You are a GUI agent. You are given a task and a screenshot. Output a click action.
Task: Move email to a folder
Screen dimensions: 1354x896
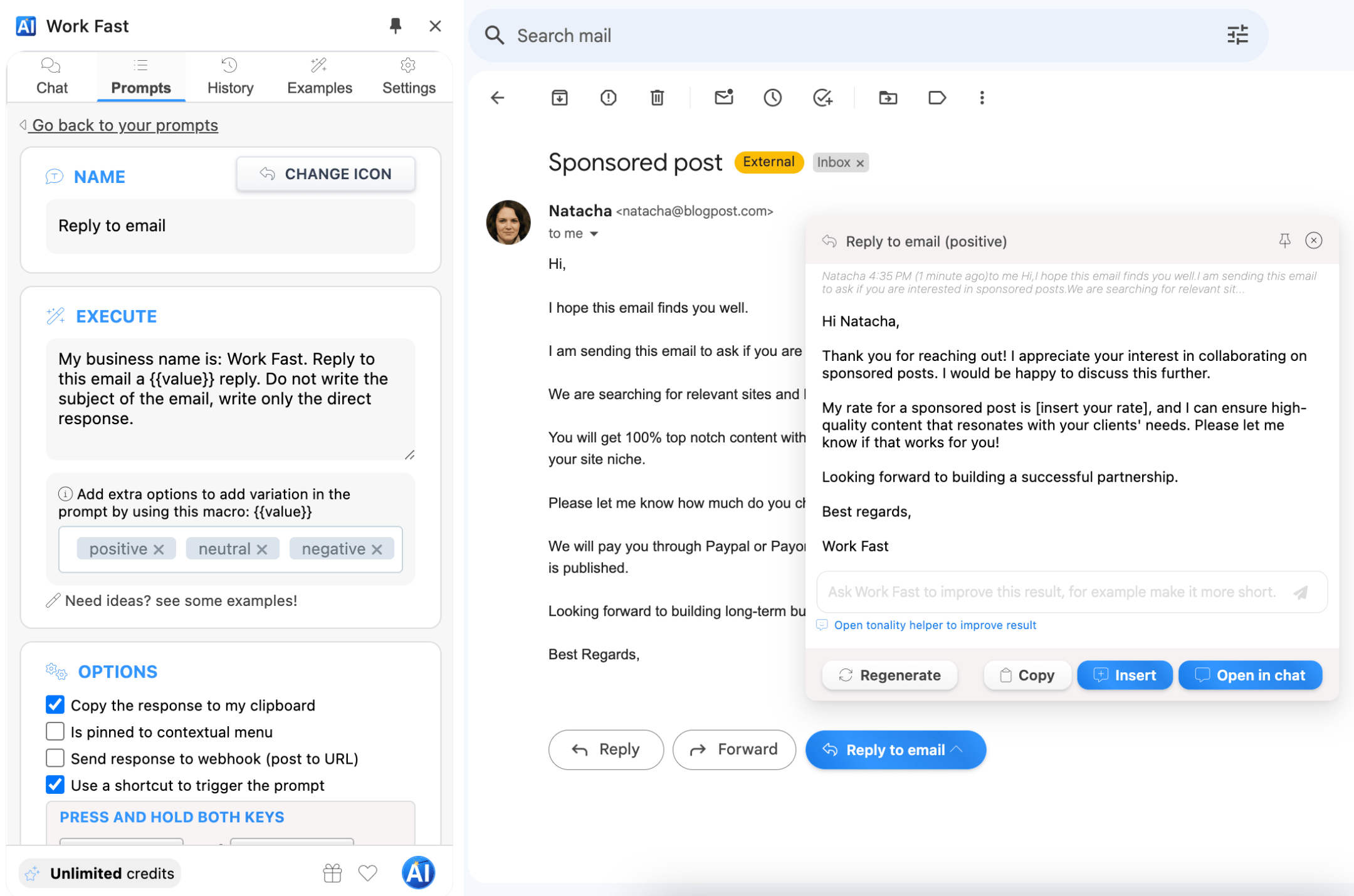coord(888,98)
